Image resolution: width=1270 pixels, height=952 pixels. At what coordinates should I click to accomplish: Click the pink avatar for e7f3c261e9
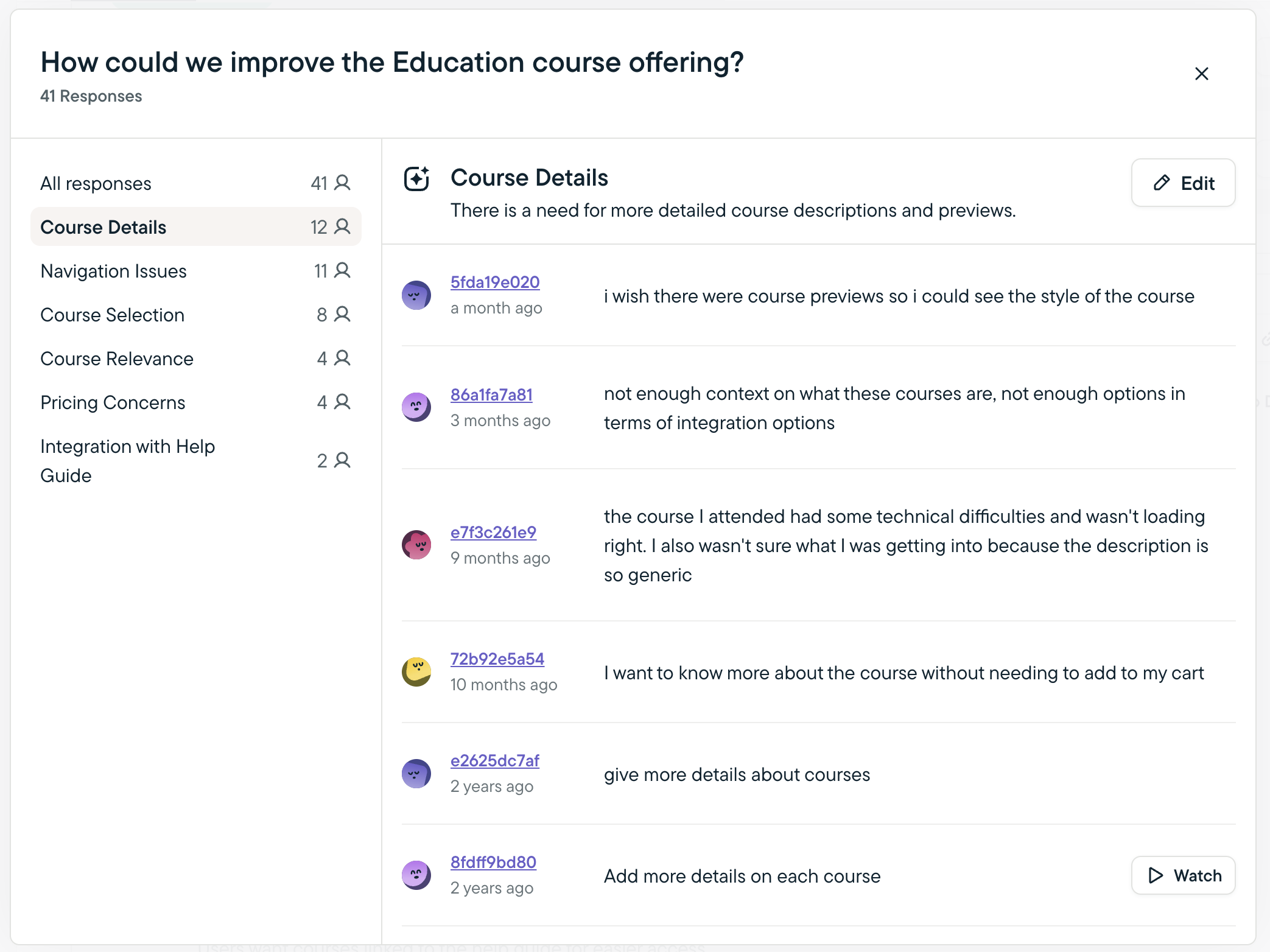(x=416, y=545)
